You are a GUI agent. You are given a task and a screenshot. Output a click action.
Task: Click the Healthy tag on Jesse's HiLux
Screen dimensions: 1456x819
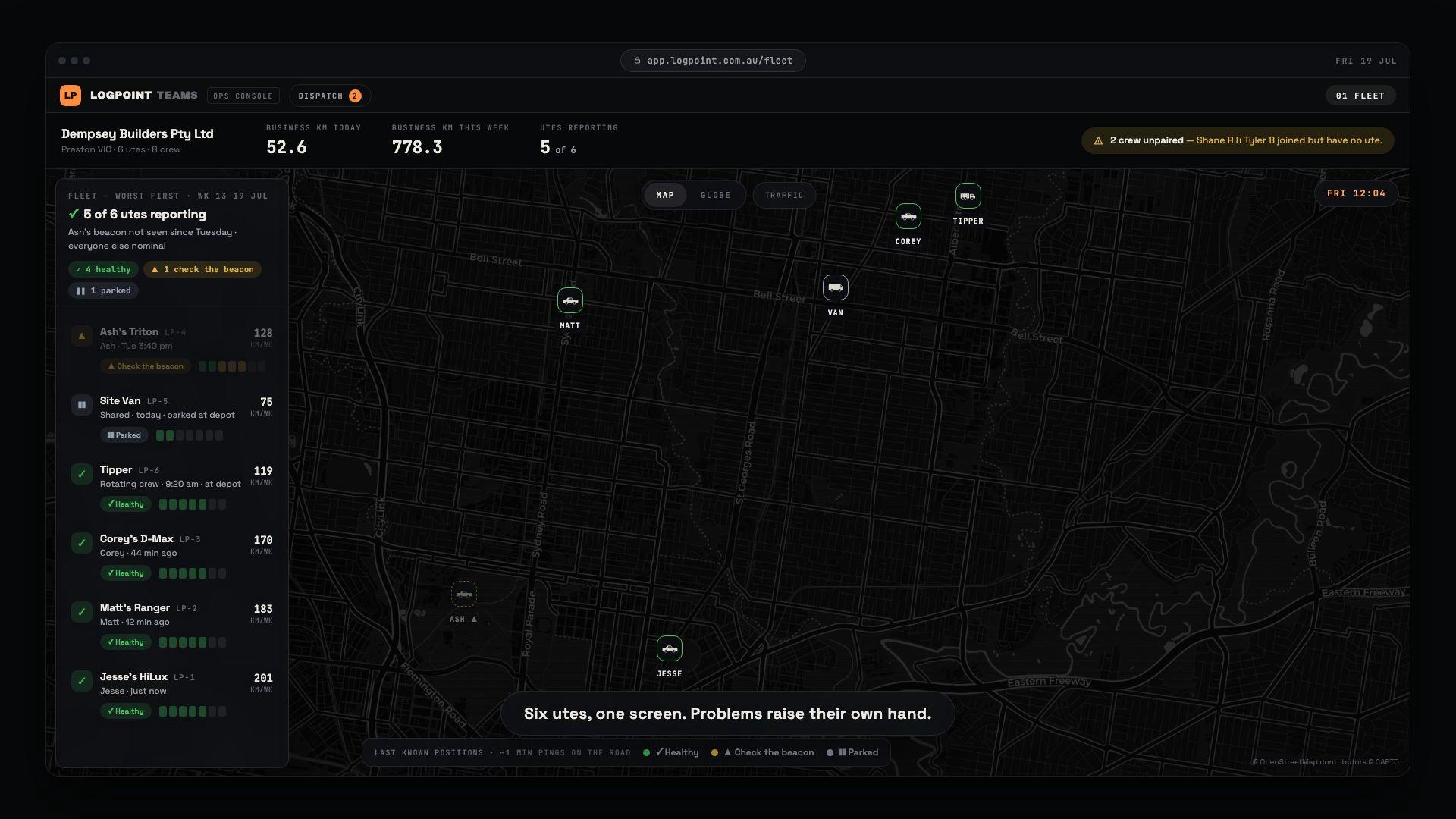126,711
